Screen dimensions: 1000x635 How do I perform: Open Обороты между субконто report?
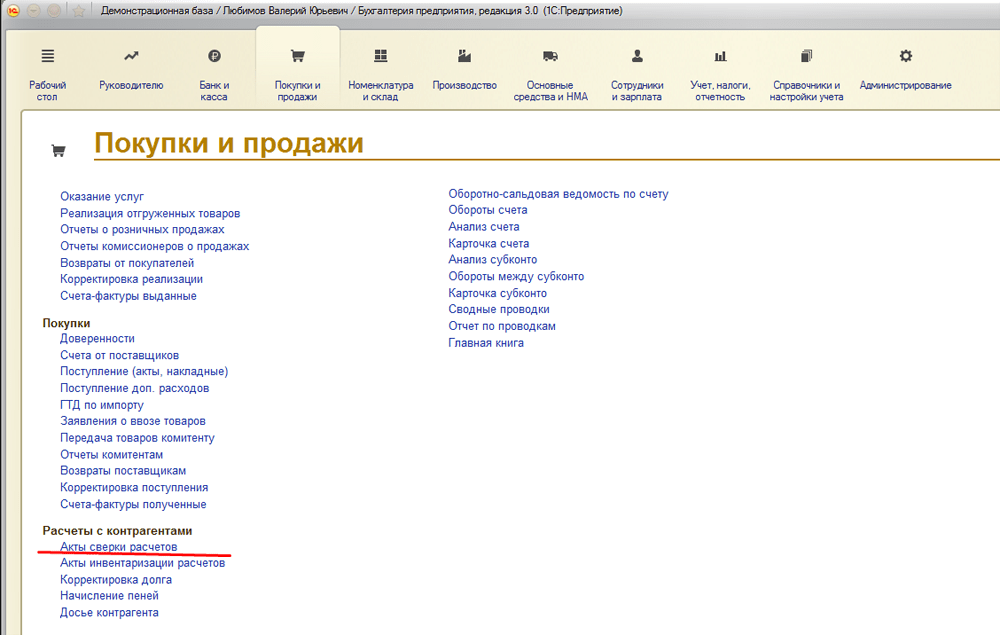point(516,277)
